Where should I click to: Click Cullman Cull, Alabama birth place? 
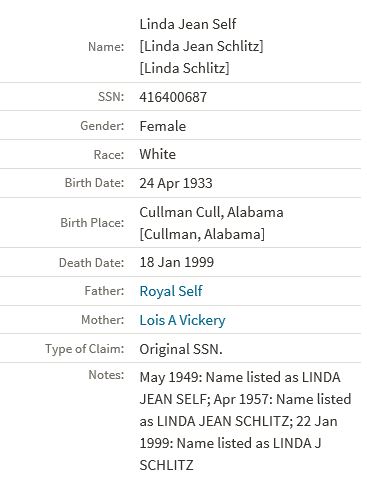point(211,212)
